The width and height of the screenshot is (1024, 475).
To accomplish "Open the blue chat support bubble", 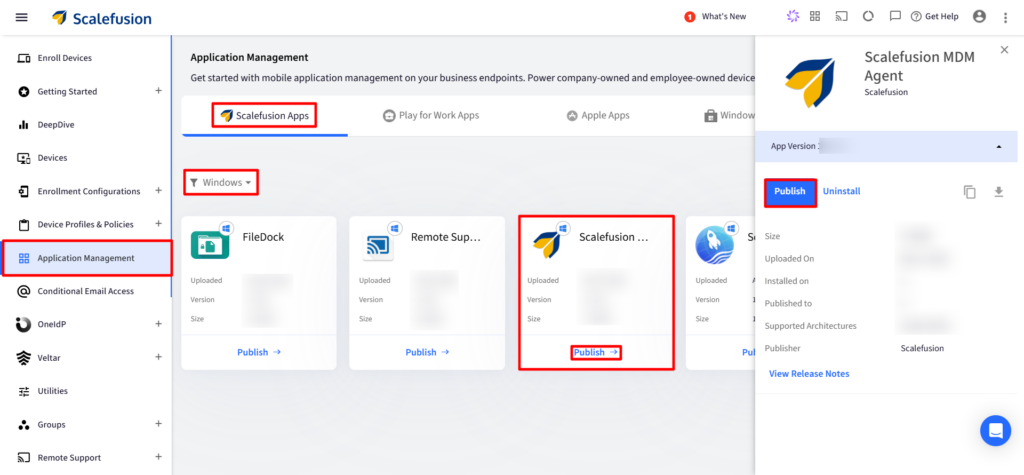I will coord(995,431).
